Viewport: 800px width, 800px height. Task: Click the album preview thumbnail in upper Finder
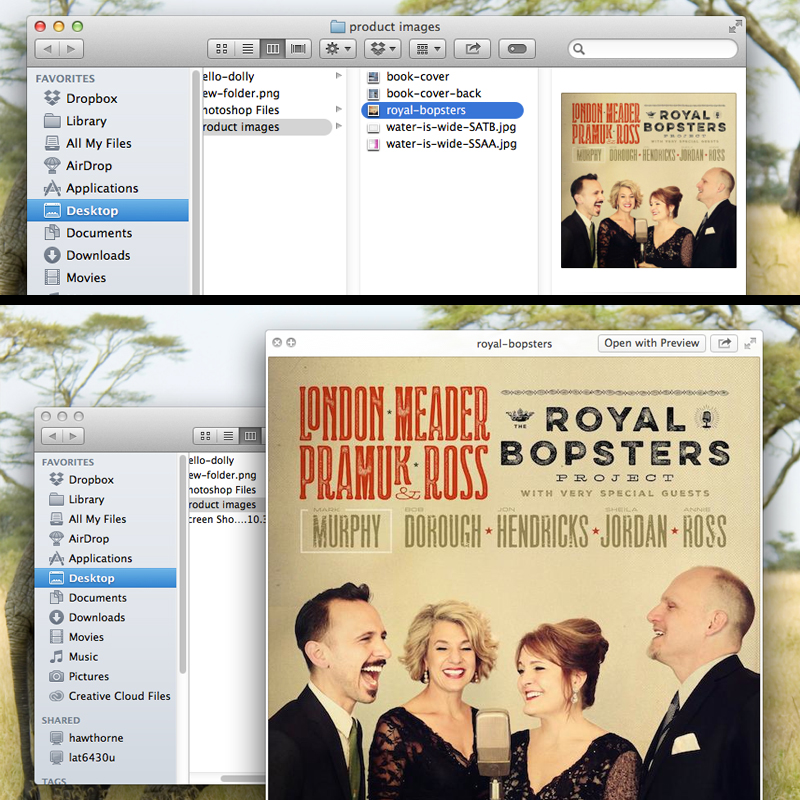point(648,180)
